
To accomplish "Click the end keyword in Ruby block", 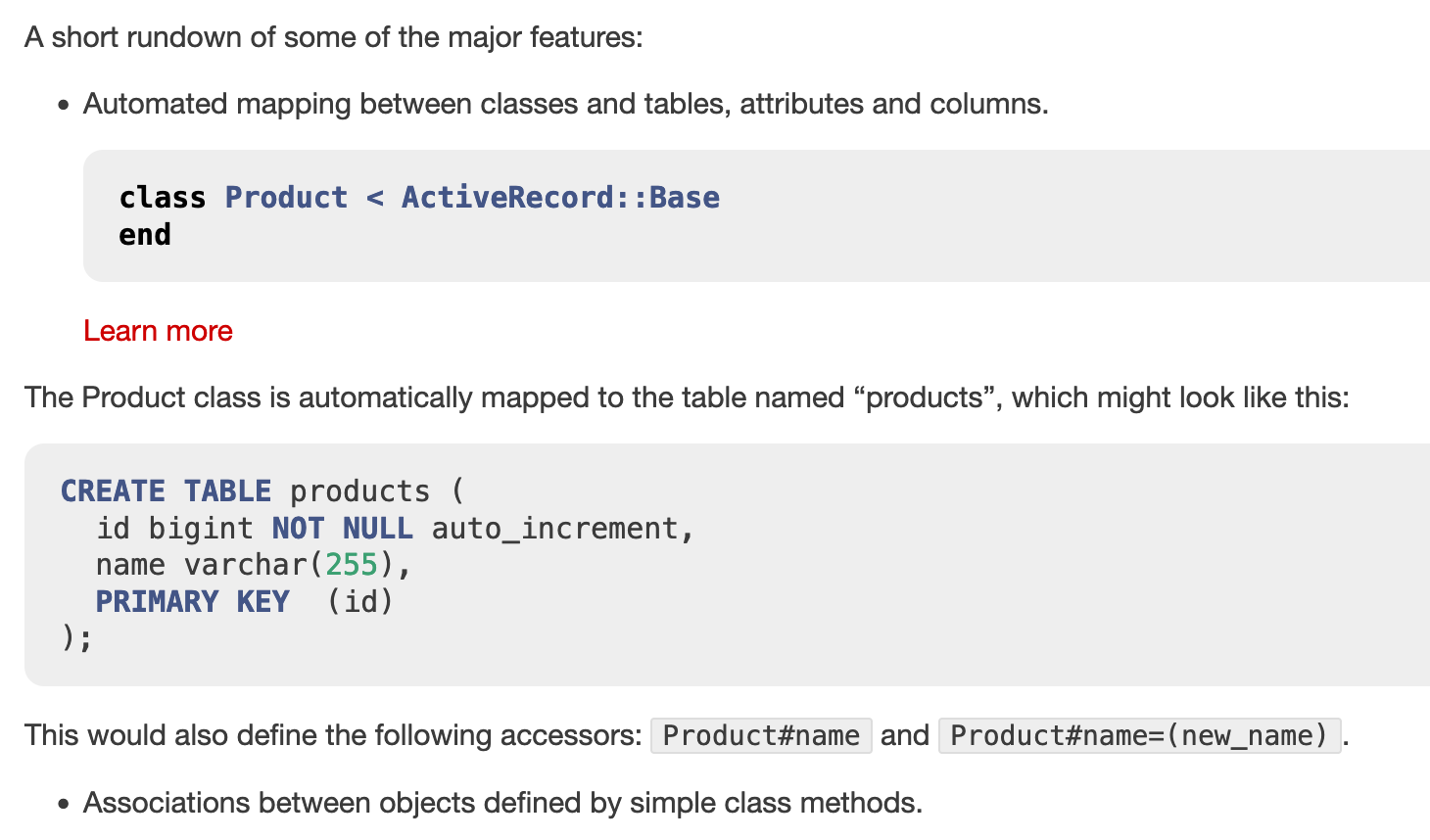I will [x=145, y=235].
